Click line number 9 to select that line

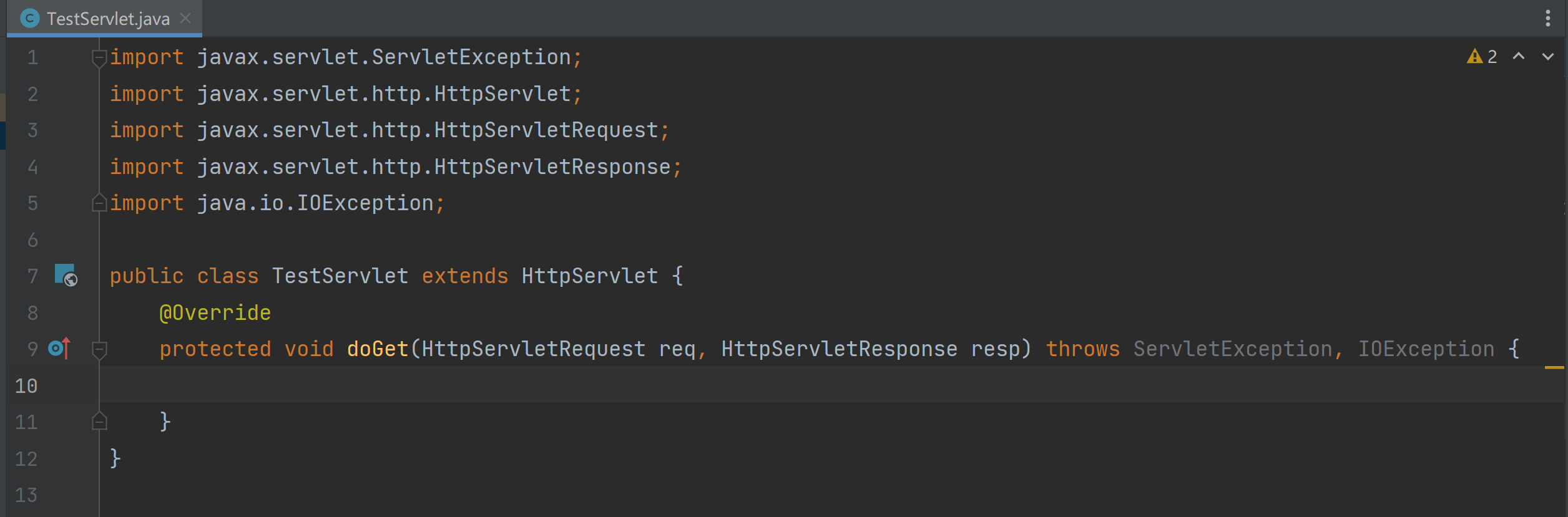[x=32, y=349]
